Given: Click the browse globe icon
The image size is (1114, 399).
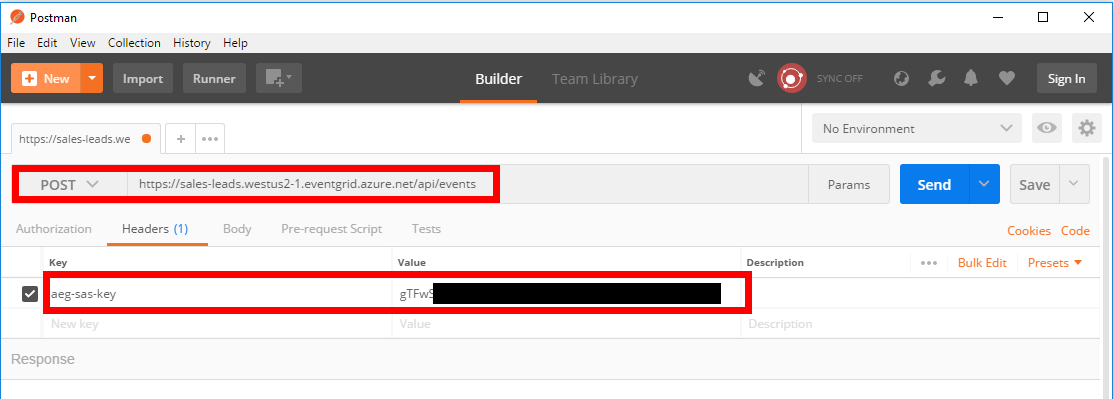Looking at the screenshot, I should pos(902,78).
